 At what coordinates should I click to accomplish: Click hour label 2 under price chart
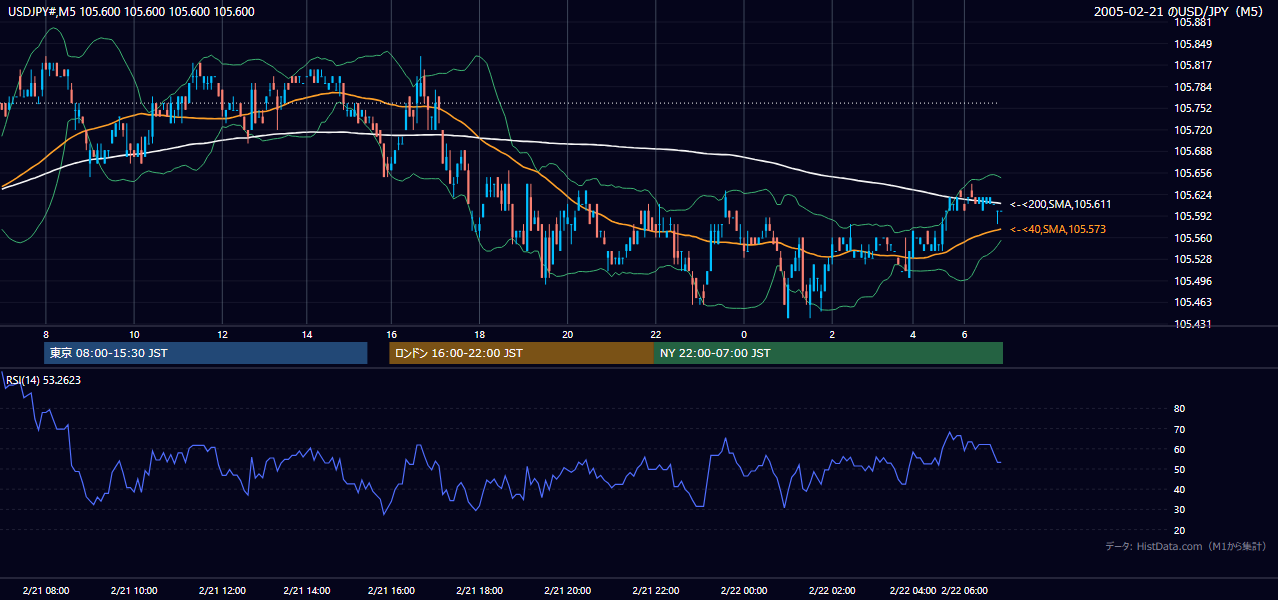tap(832, 334)
